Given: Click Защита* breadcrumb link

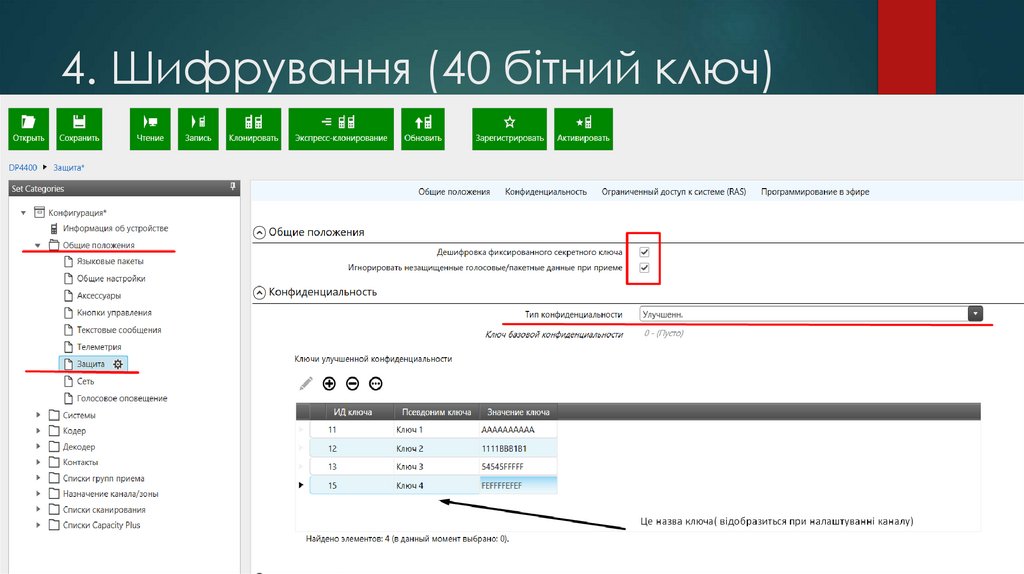Looking at the screenshot, I should (x=69, y=168).
